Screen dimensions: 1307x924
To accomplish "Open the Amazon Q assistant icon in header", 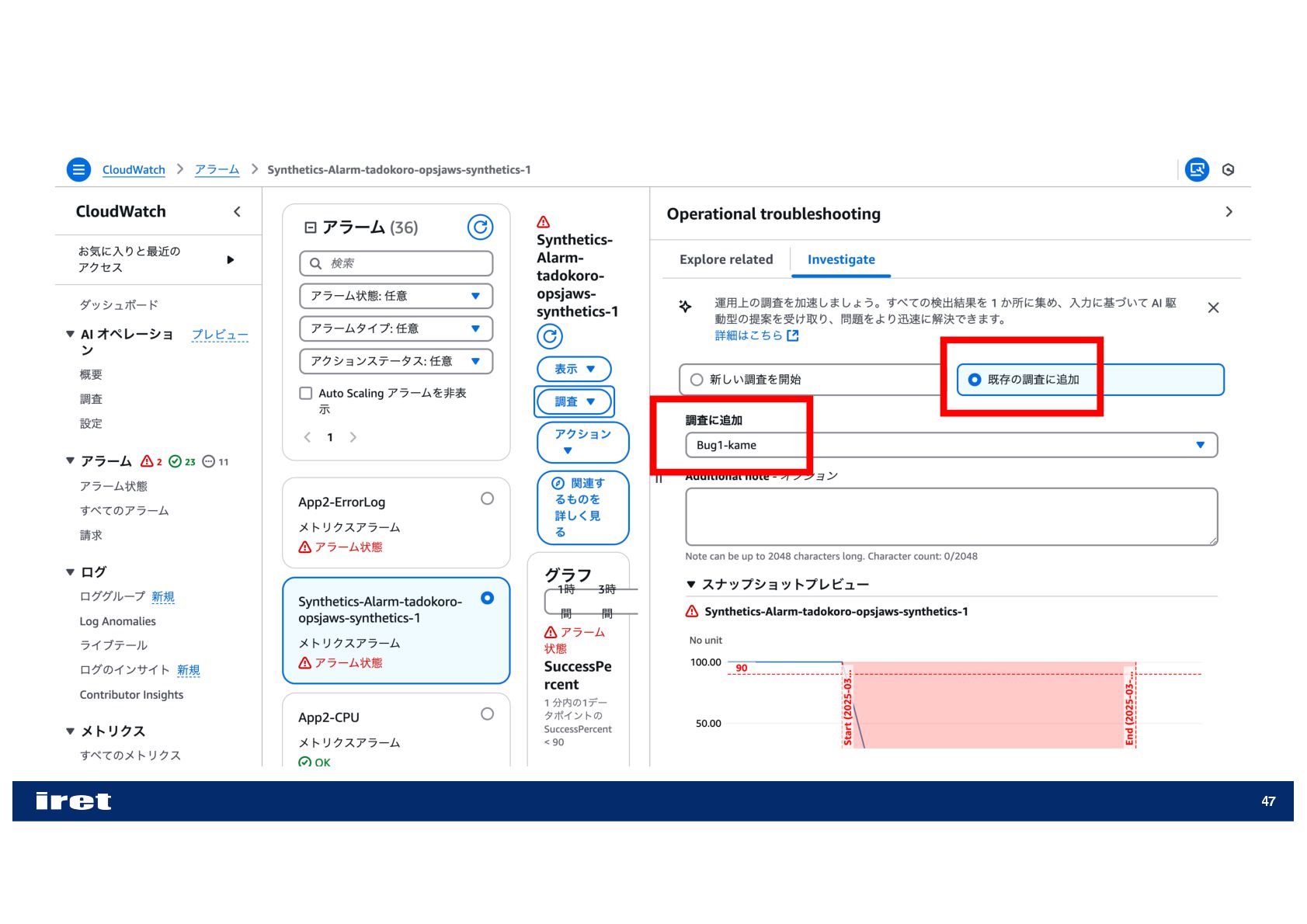I will (1197, 169).
